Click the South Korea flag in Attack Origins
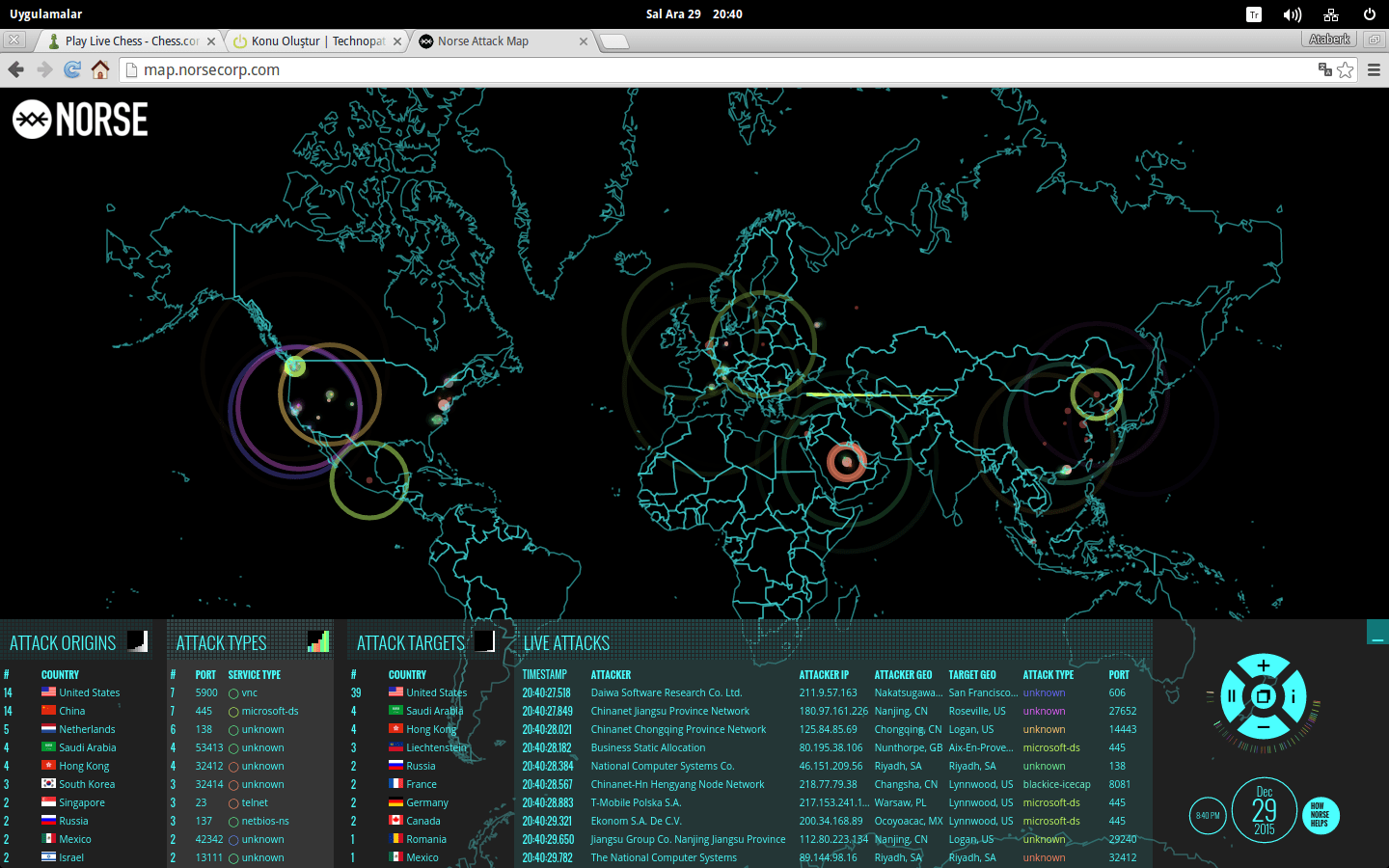The image size is (1389, 868). point(48,784)
